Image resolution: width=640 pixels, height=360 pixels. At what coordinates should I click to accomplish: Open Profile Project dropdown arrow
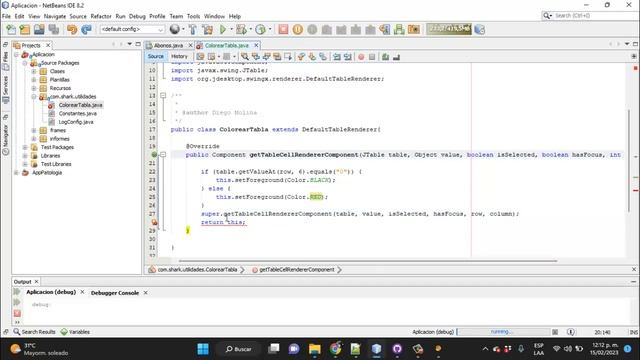pyautogui.click(x=269, y=29)
